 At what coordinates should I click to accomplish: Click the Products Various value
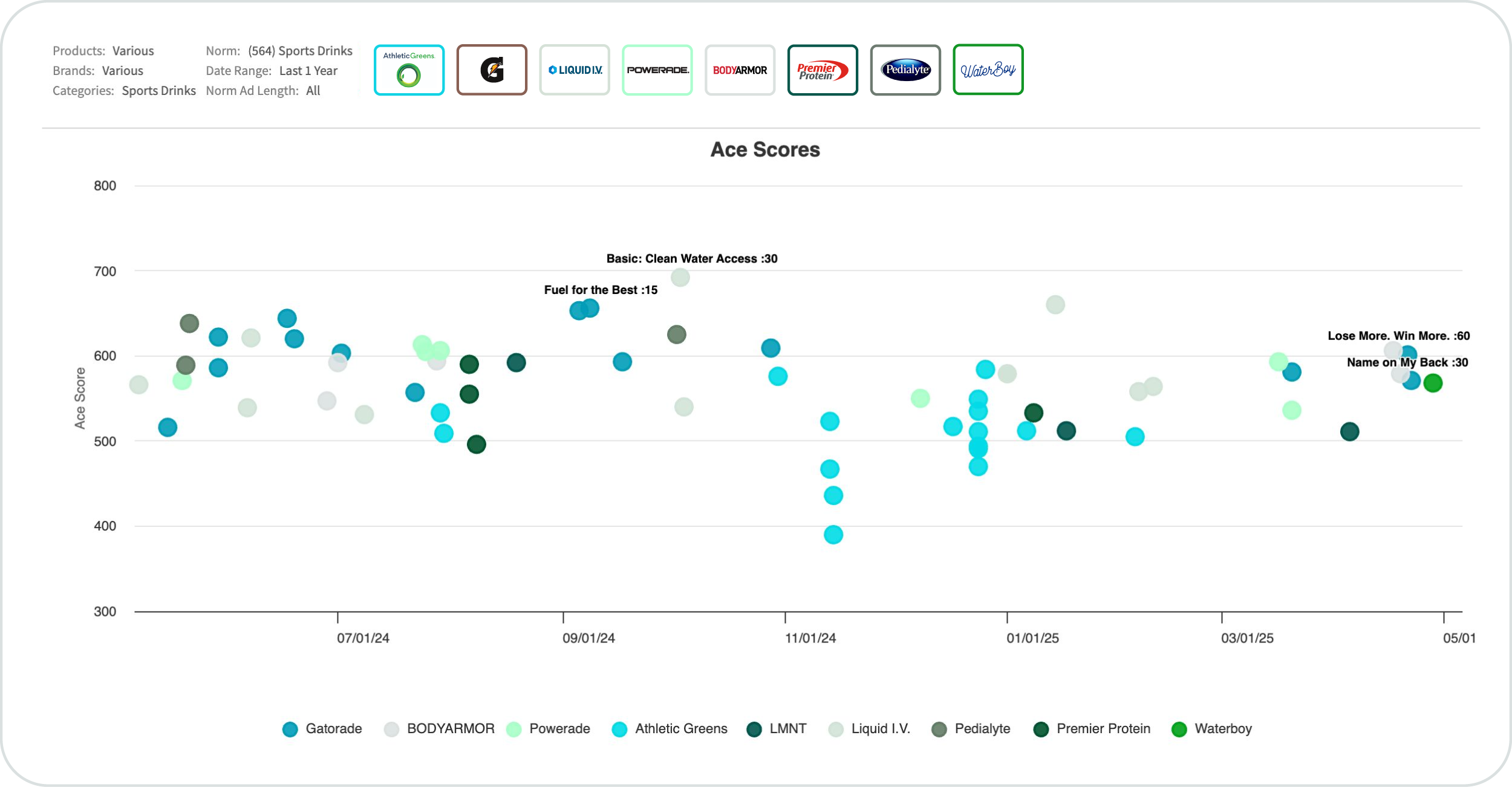[x=133, y=51]
